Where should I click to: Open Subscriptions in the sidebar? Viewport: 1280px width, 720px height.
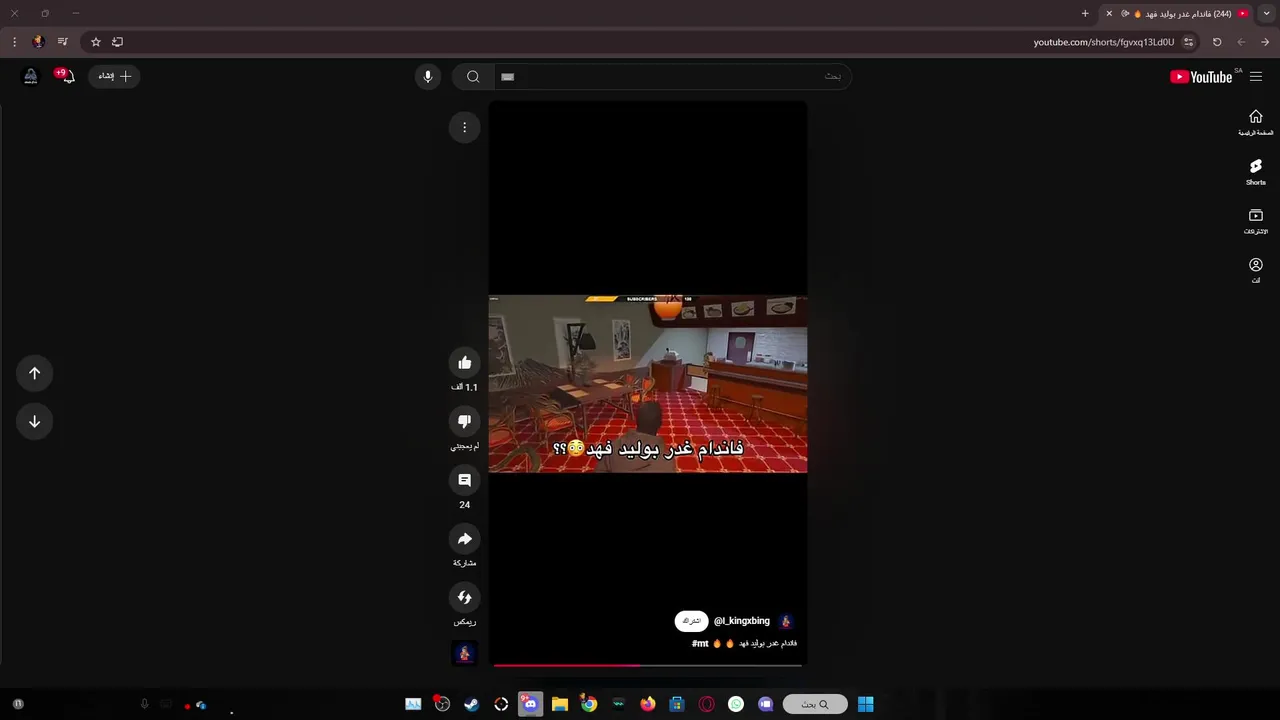(1256, 221)
